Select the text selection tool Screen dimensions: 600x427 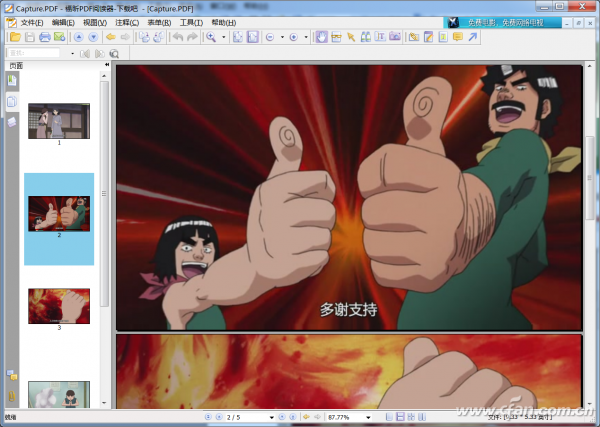(x=380, y=37)
